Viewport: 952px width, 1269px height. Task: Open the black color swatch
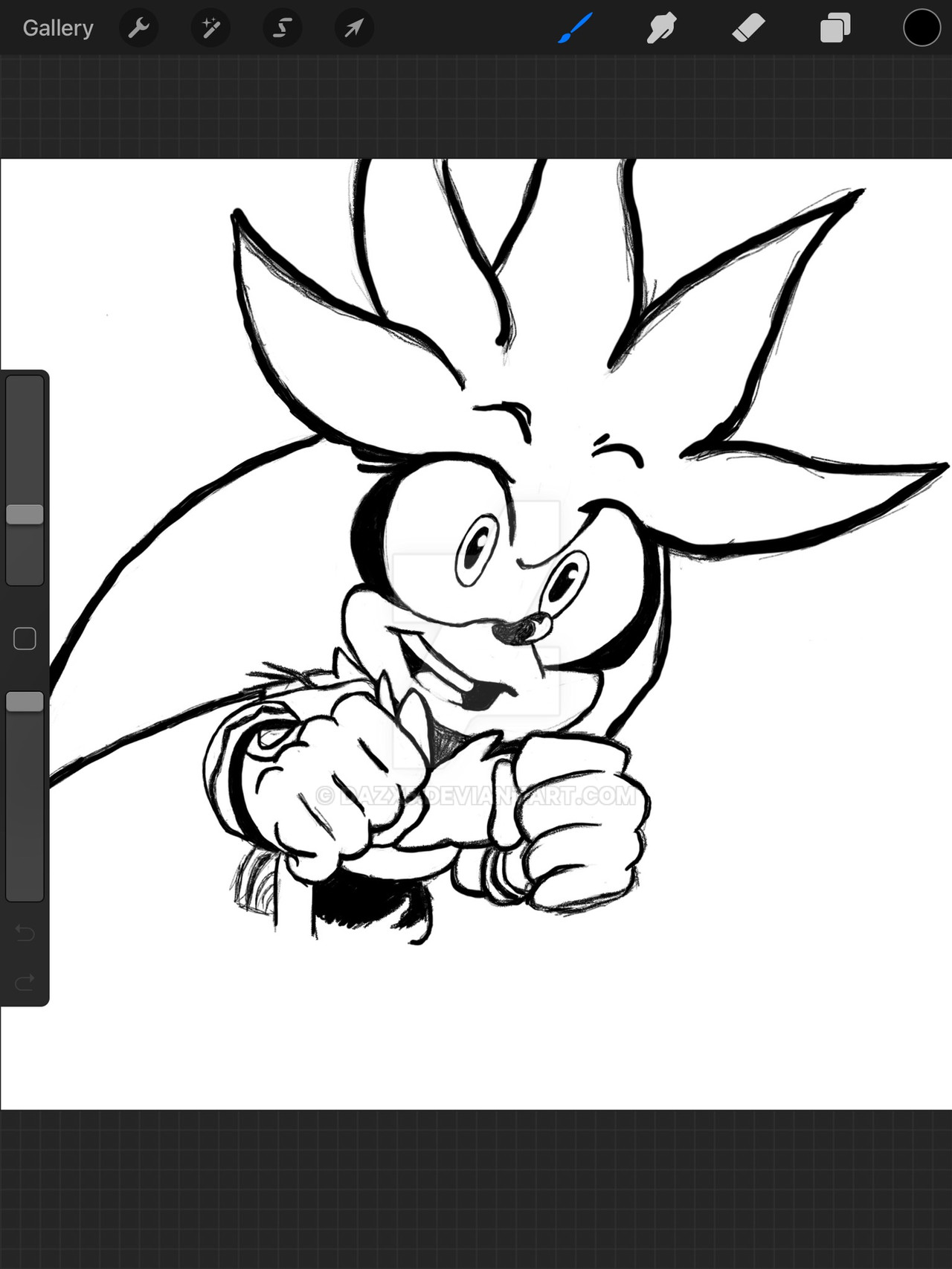pos(922,28)
